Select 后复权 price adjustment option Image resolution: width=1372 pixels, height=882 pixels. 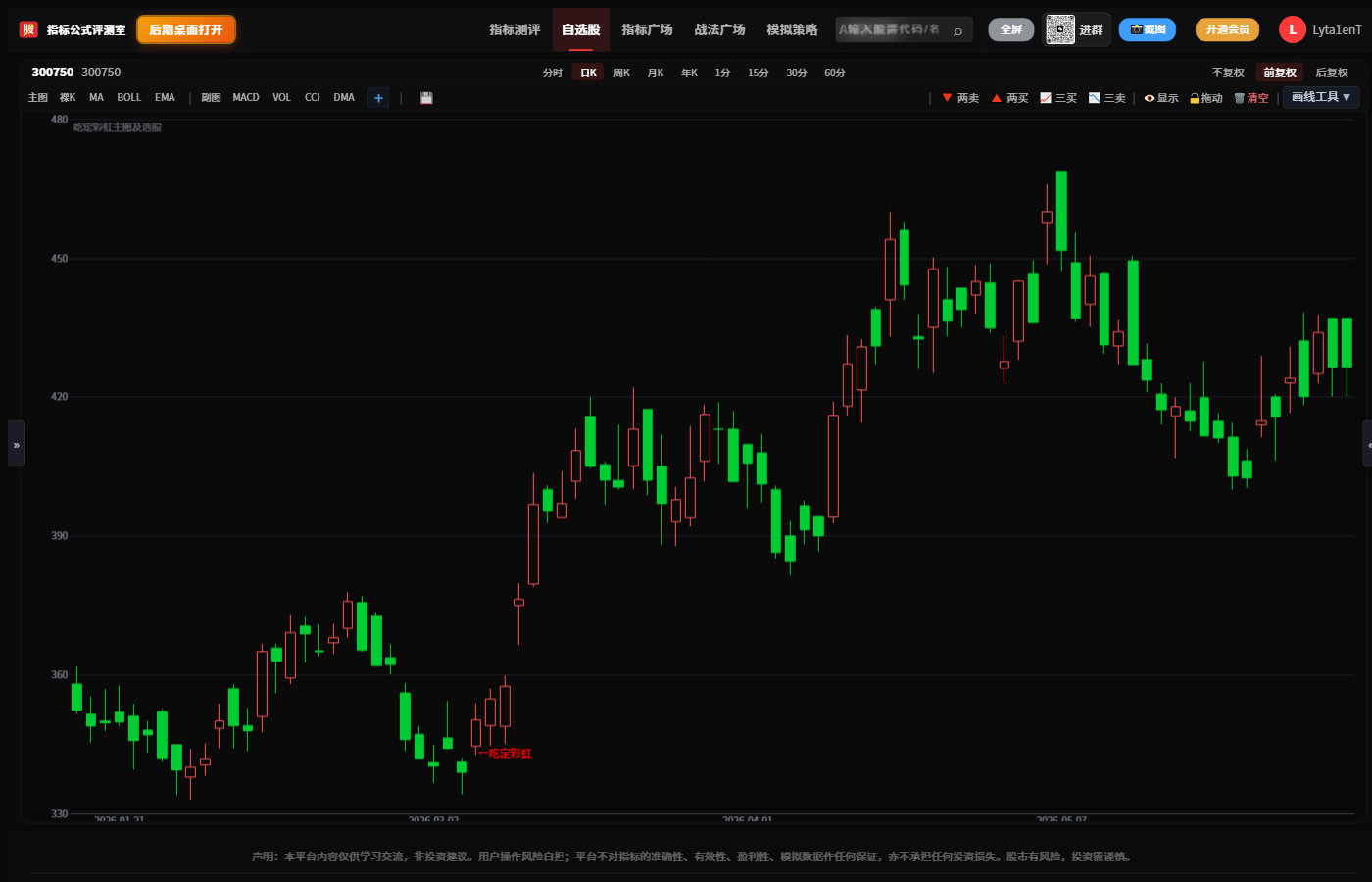[x=1332, y=73]
